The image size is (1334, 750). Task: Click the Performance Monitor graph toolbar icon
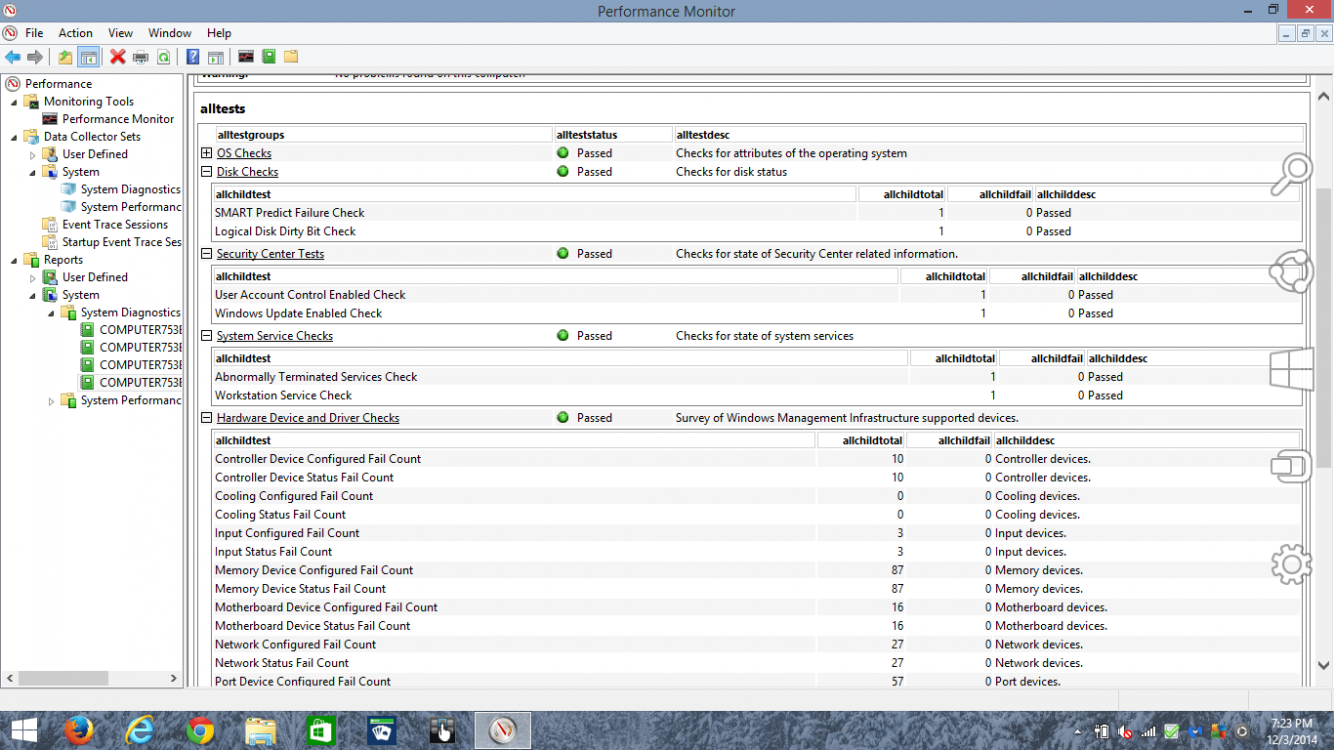[246, 57]
